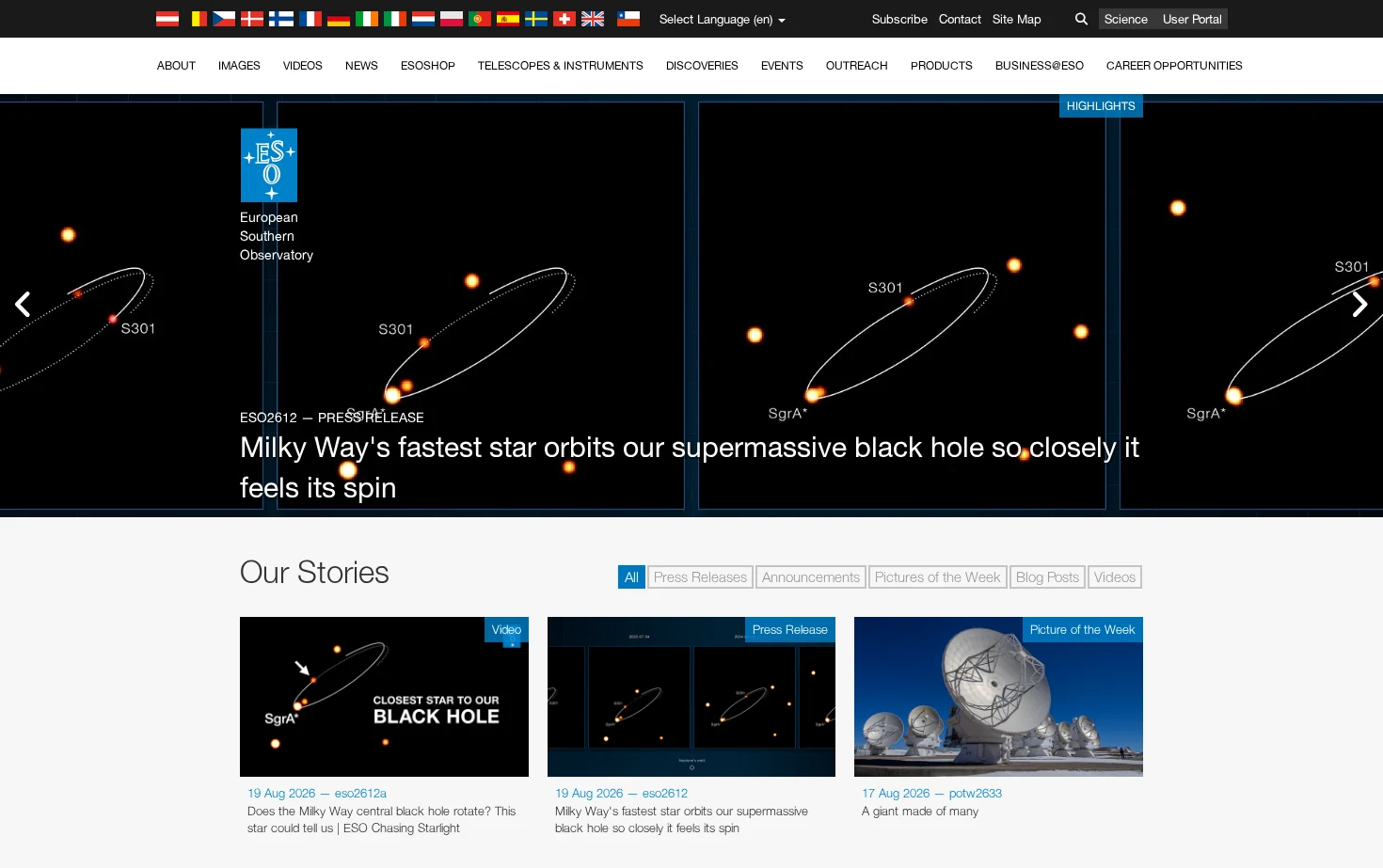This screenshot has width=1383, height=868.
Task: Select the Austria flag icon
Action: click(167, 19)
